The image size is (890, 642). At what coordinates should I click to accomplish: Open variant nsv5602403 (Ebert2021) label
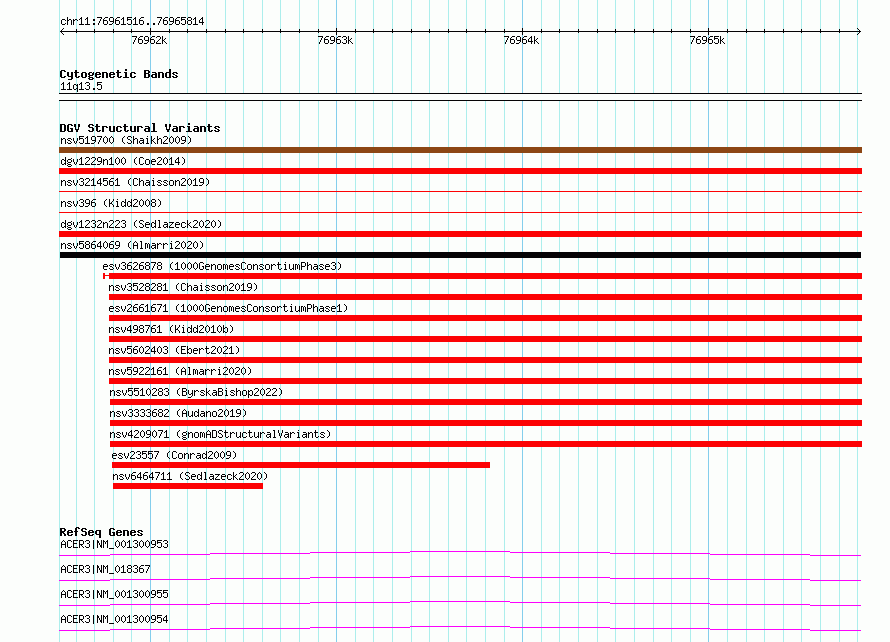point(174,350)
